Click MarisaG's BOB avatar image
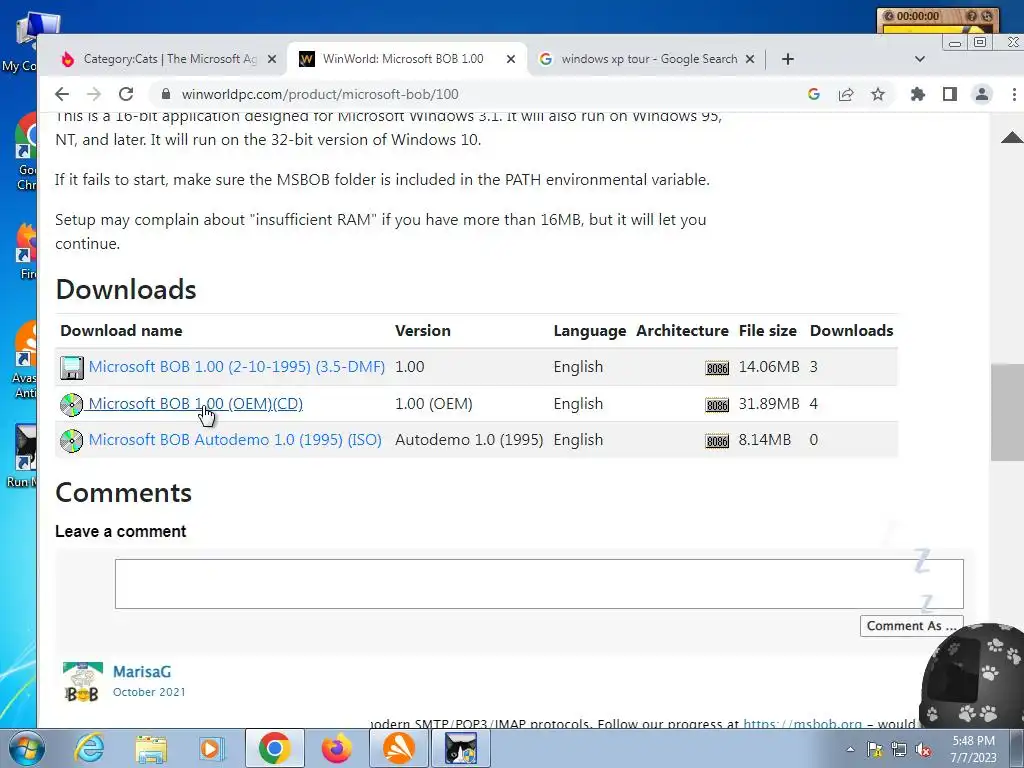The image size is (1024, 768). pyautogui.click(x=82, y=682)
